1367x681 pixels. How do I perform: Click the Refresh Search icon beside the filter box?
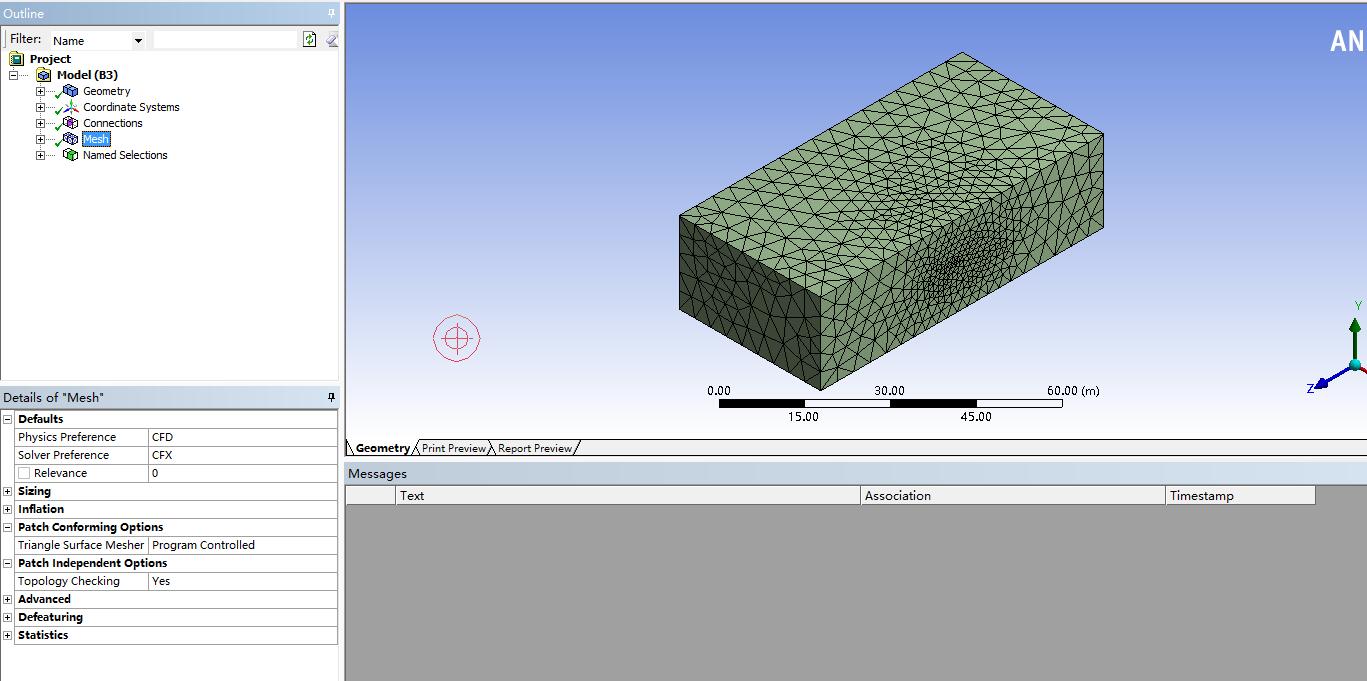[310, 39]
